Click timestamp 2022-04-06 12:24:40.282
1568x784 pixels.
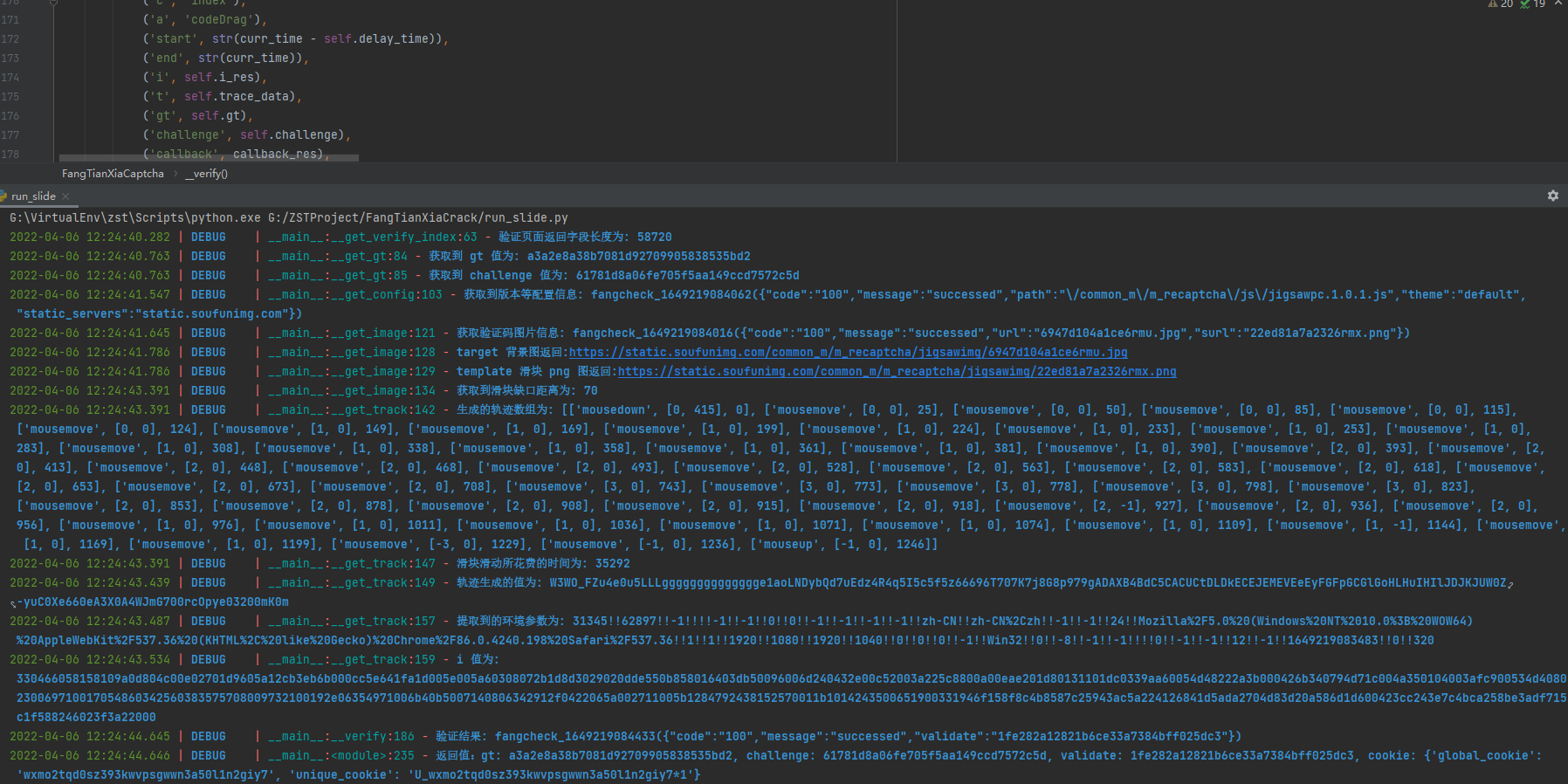pyautogui.click(x=90, y=237)
